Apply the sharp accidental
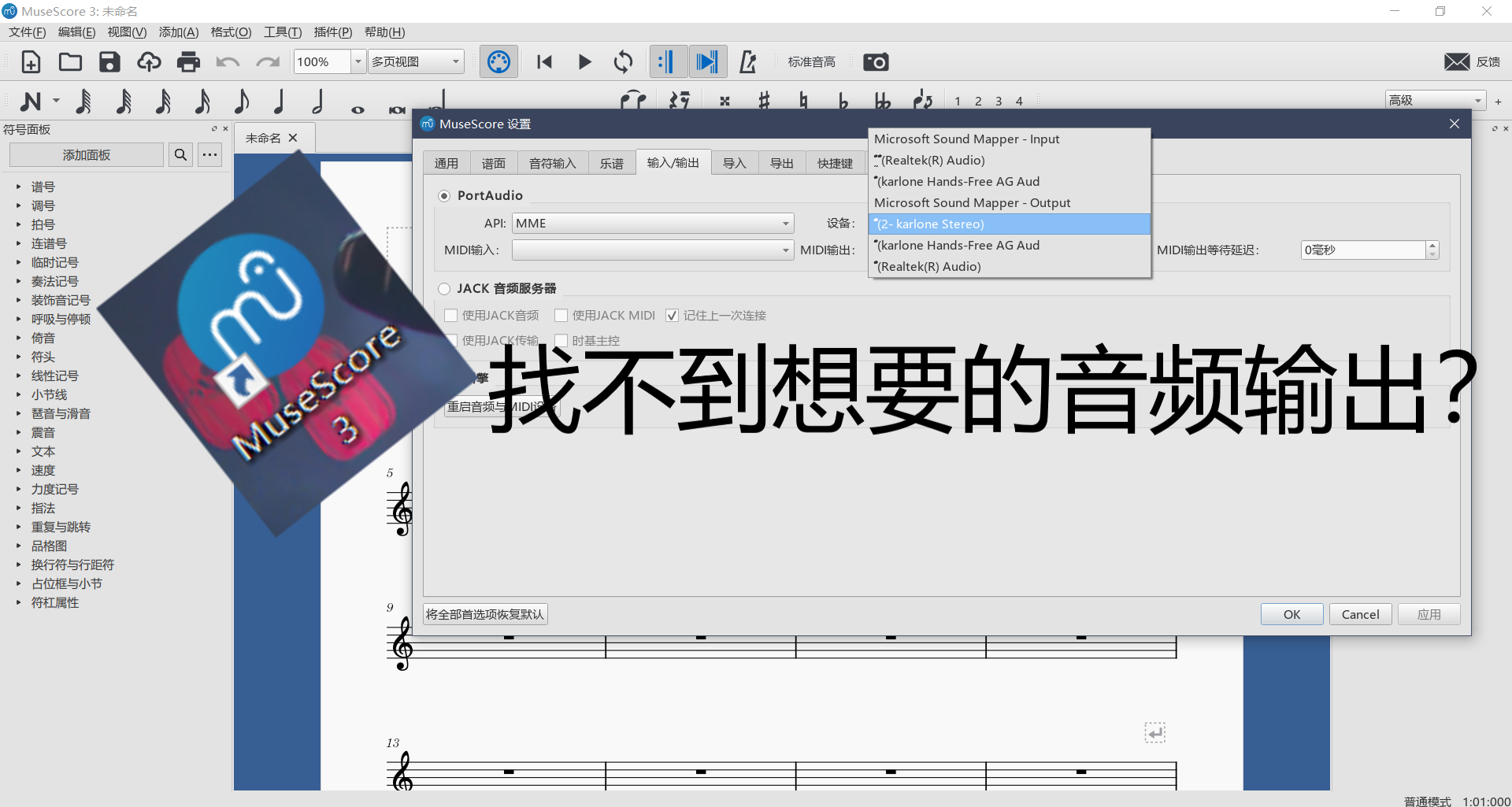The width and height of the screenshot is (1512, 807). click(x=764, y=101)
